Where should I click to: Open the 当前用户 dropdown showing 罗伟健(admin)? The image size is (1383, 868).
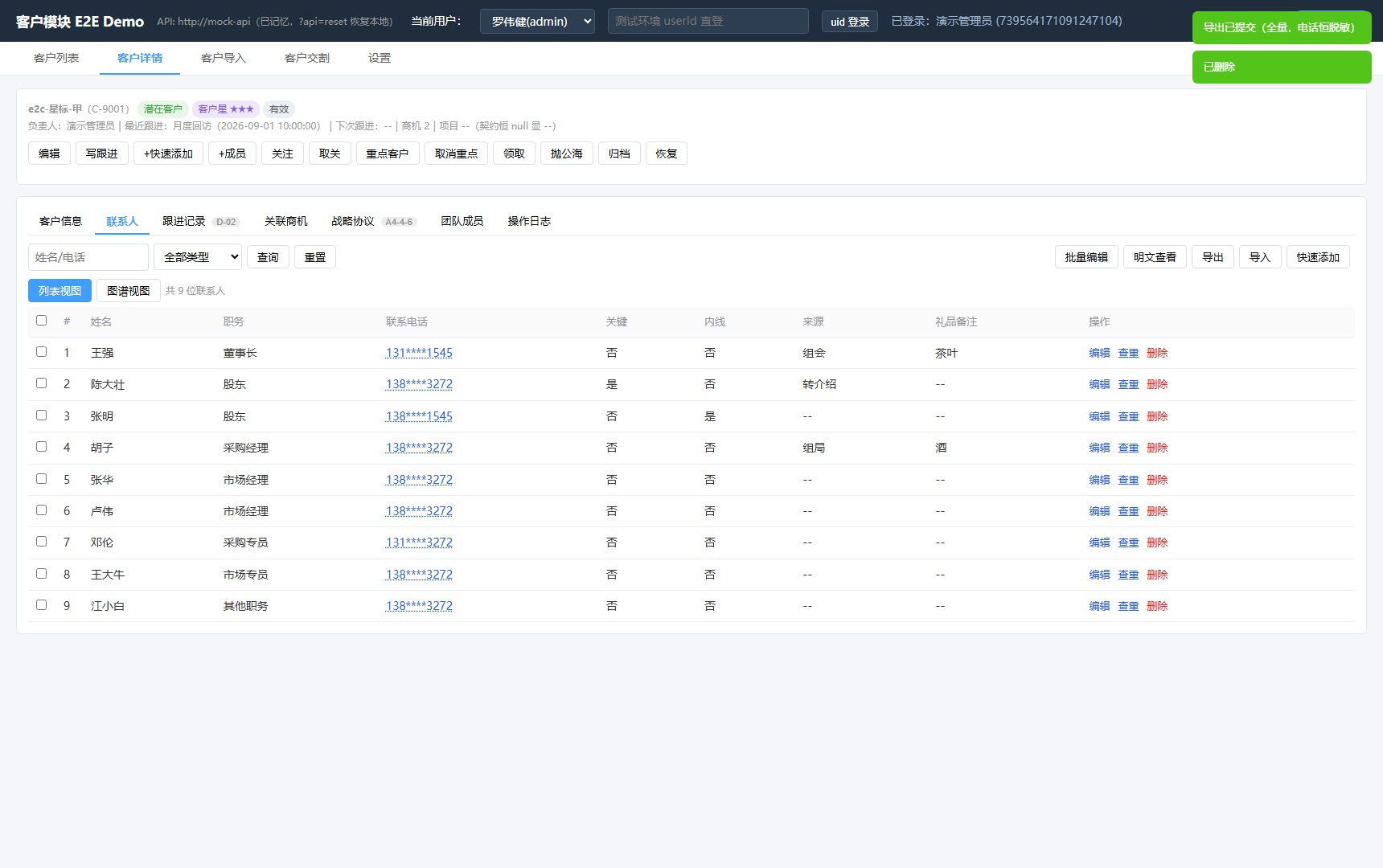[x=537, y=22]
